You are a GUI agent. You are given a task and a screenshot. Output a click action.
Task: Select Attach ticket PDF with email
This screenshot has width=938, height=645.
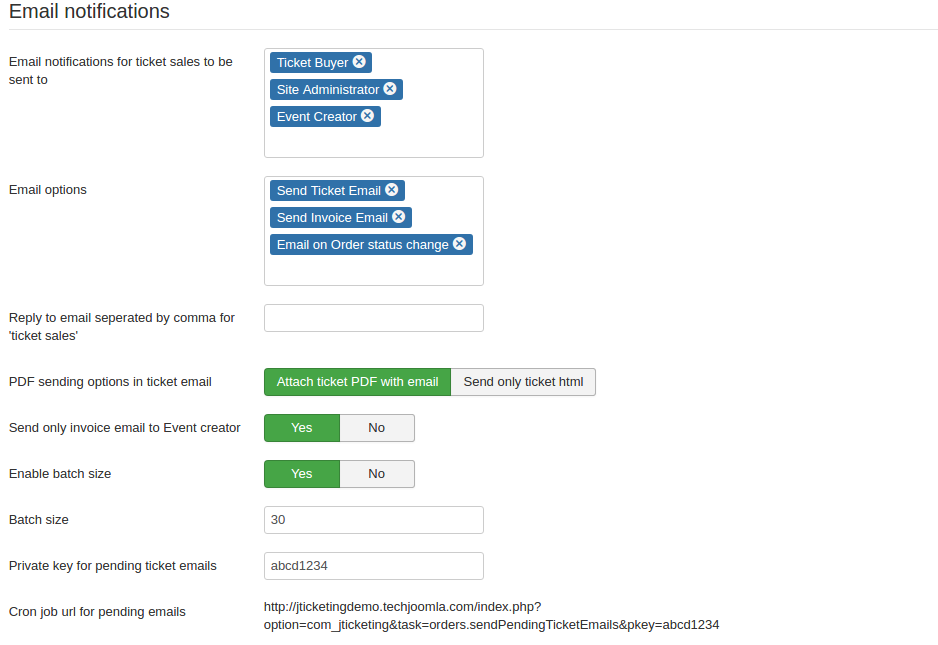point(357,382)
